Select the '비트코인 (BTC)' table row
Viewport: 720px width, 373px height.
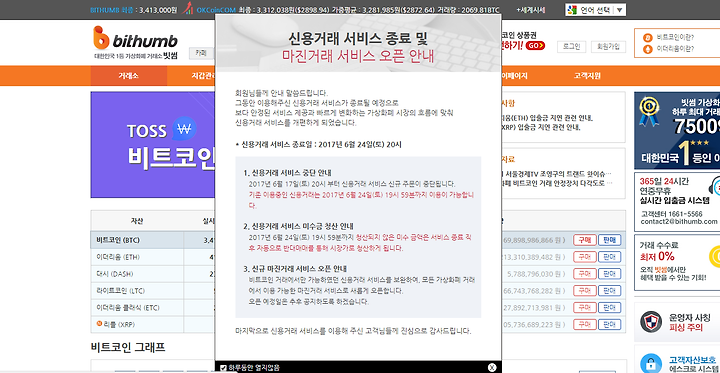pyautogui.click(x=153, y=240)
